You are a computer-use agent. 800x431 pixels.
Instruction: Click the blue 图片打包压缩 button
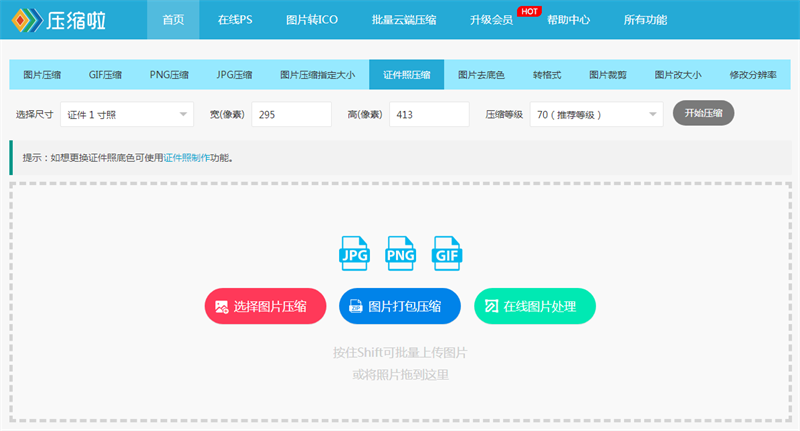[x=400, y=306]
